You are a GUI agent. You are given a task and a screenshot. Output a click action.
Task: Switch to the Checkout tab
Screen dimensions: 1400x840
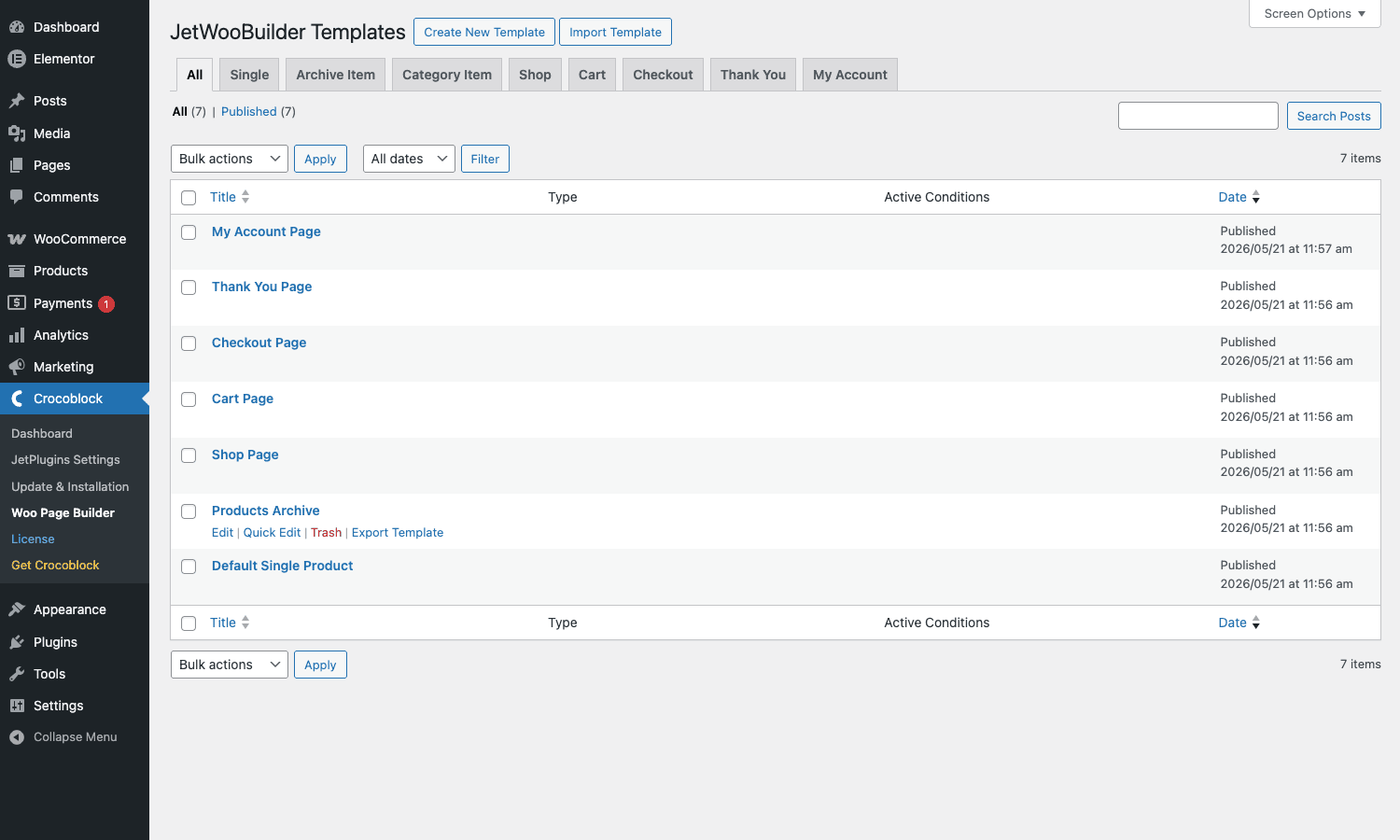pos(663,75)
